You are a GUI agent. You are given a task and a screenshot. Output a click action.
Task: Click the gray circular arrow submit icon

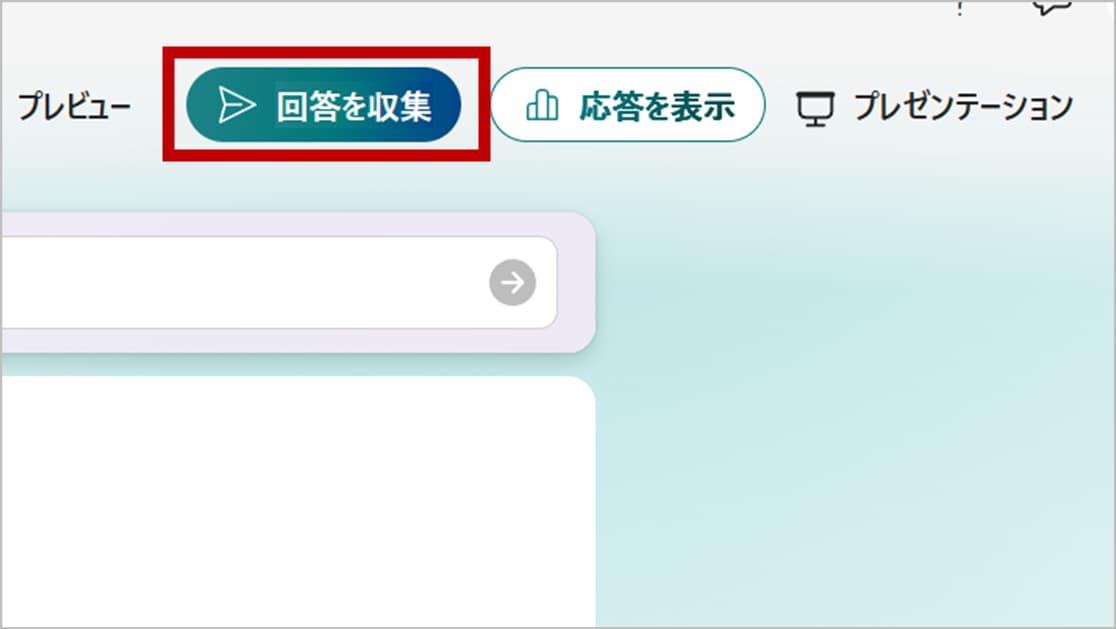point(512,282)
